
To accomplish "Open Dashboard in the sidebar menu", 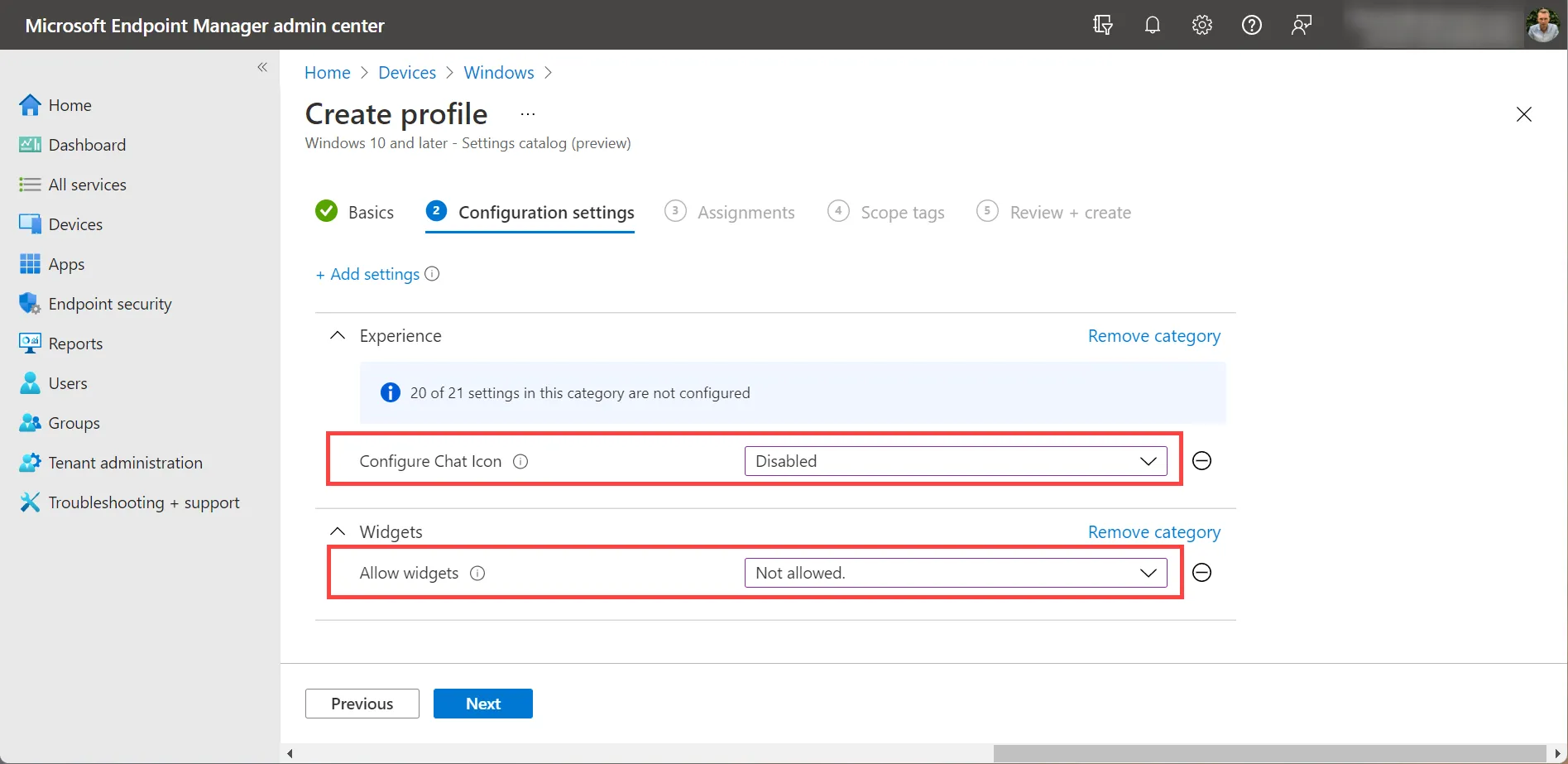I will tap(87, 145).
